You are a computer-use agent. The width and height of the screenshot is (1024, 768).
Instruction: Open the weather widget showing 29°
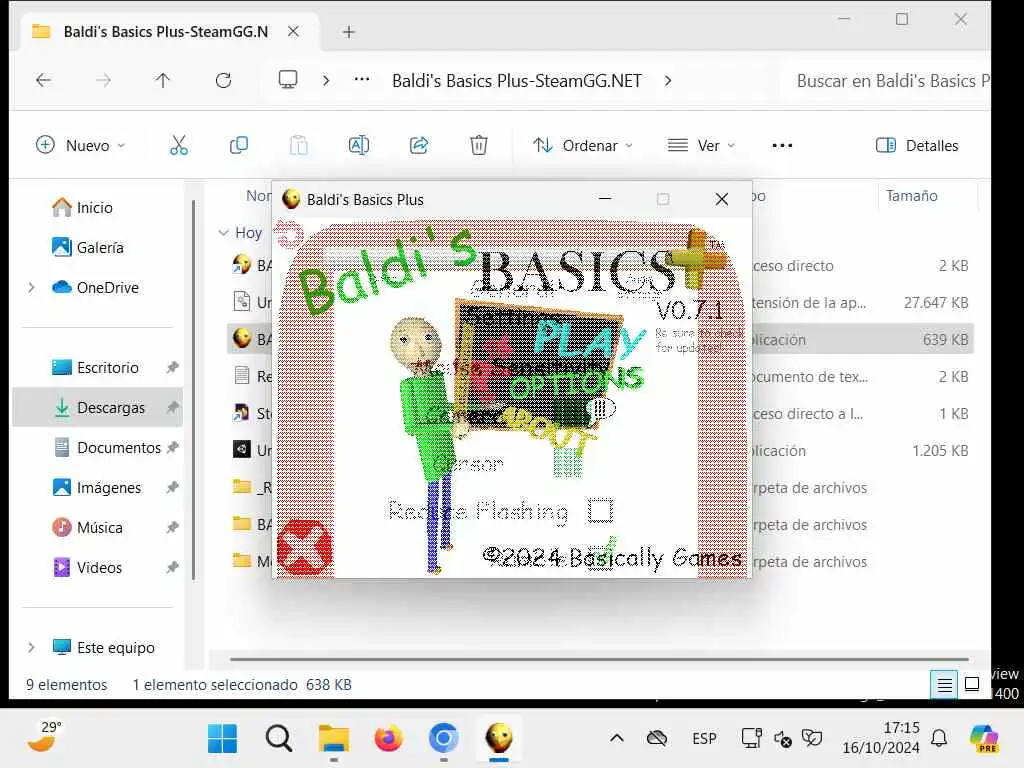44,737
